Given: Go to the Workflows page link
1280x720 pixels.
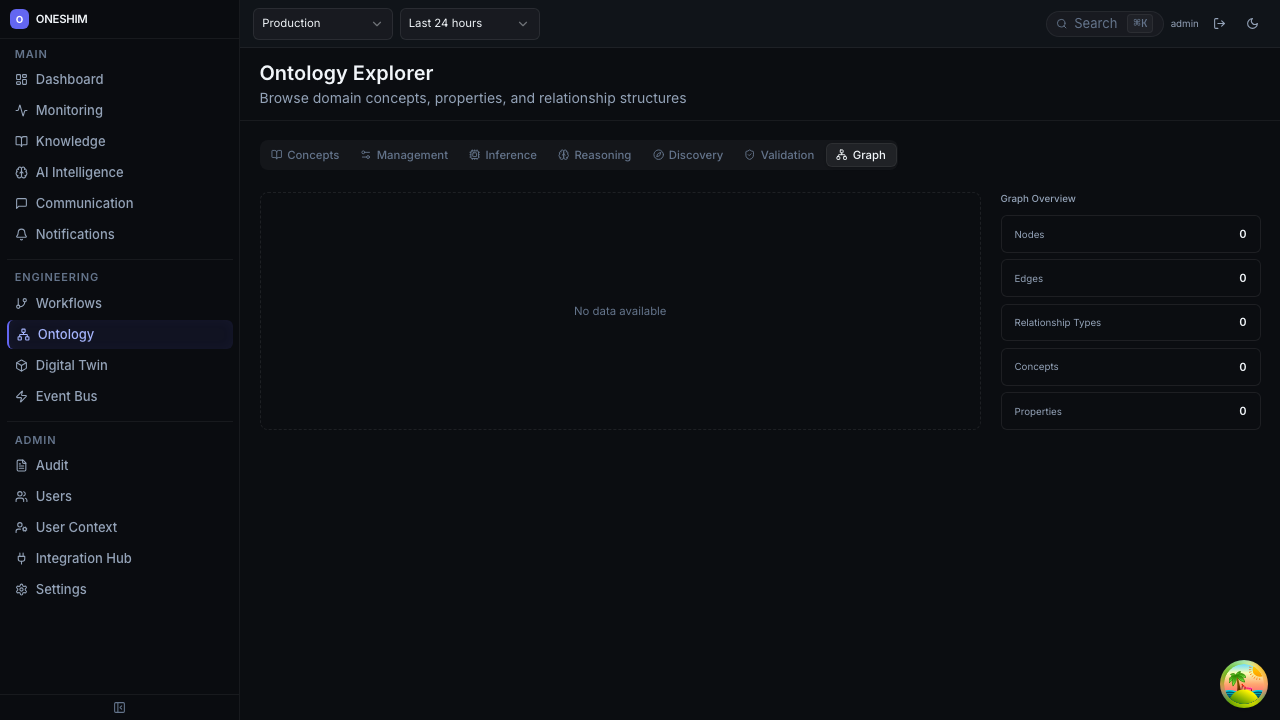Looking at the screenshot, I should [x=68, y=303].
